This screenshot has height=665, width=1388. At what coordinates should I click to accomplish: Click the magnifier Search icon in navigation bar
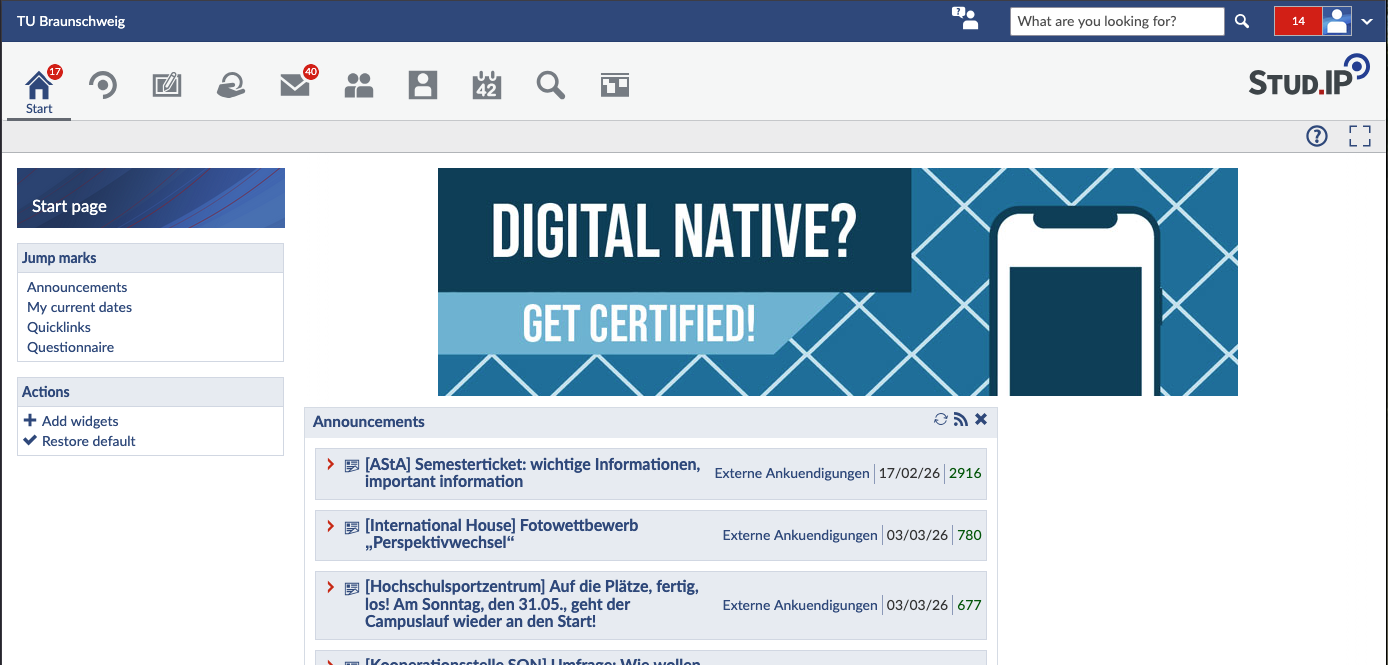click(550, 86)
